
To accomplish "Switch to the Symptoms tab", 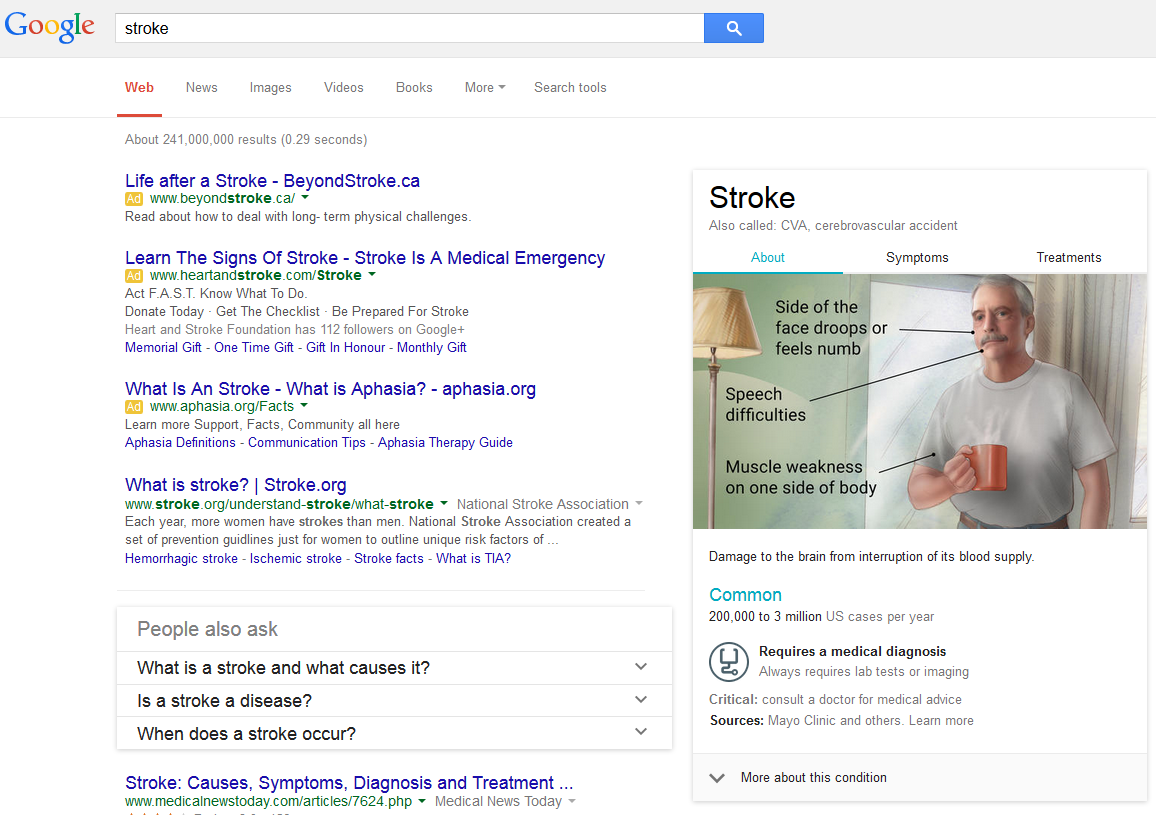I will point(917,257).
